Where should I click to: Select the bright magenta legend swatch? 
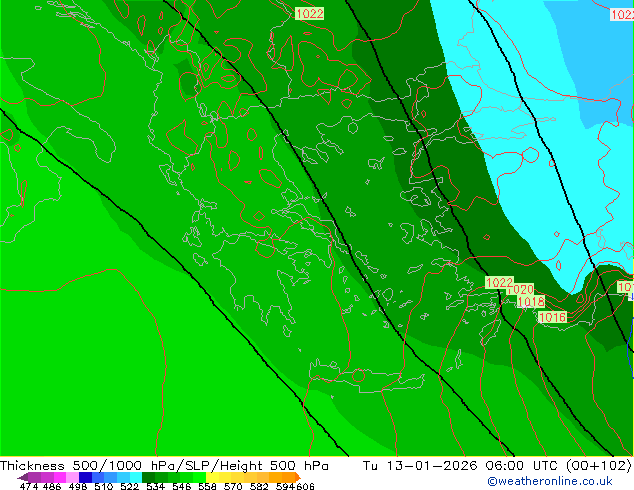pyautogui.click(x=60, y=477)
